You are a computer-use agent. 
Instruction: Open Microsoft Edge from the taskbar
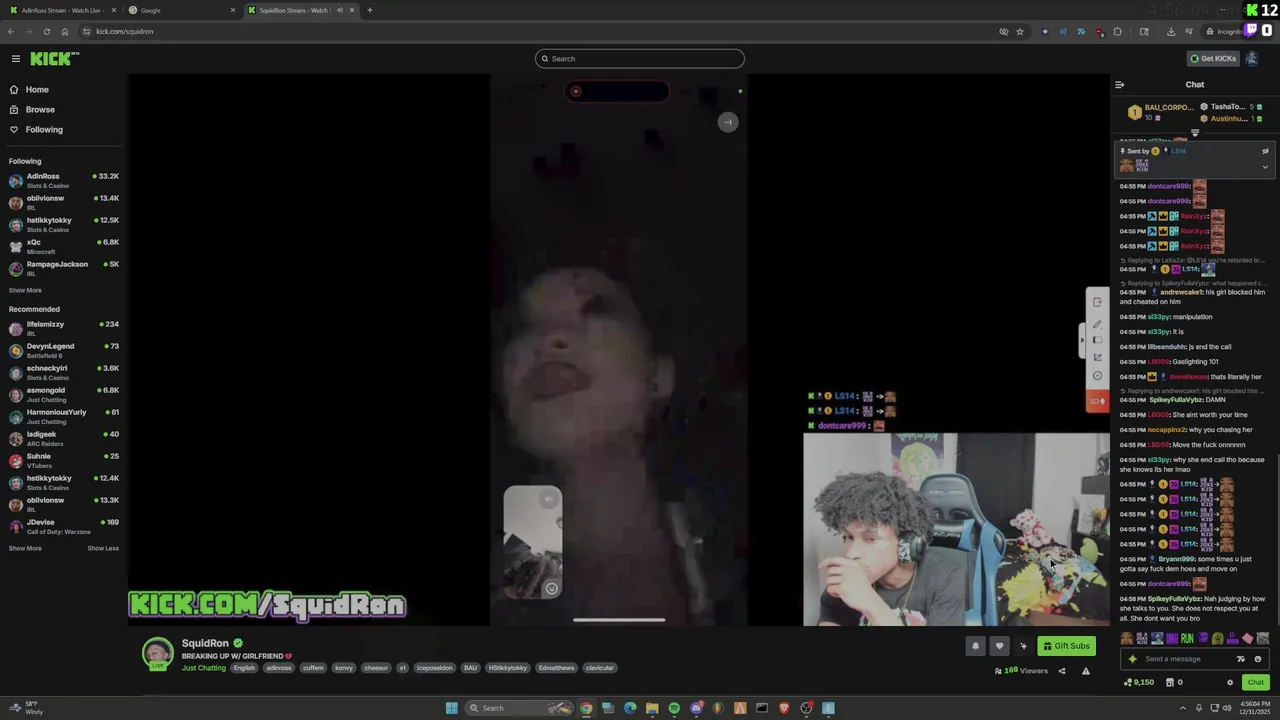click(x=630, y=708)
